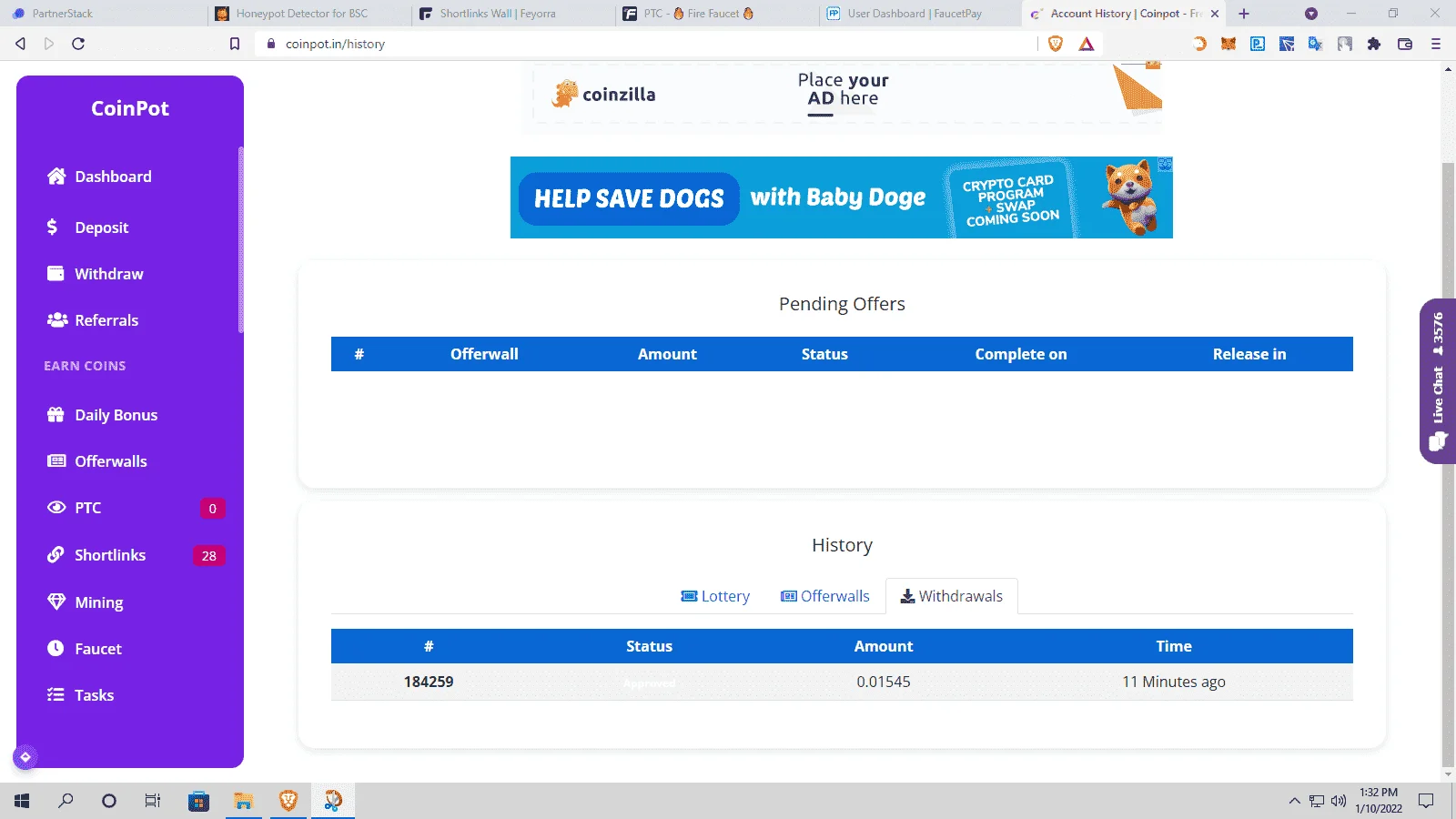Screen dimensions: 1456x819
Task: Click the browser back button
Action: click(20, 44)
